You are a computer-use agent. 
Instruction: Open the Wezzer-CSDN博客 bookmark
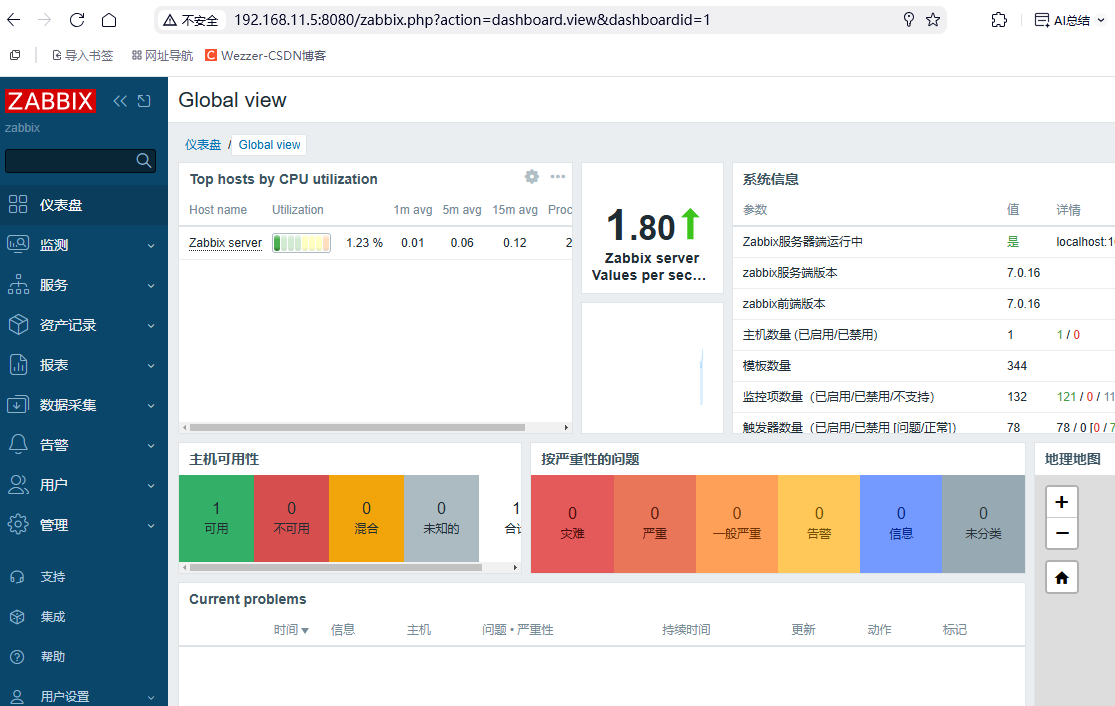tap(265, 55)
